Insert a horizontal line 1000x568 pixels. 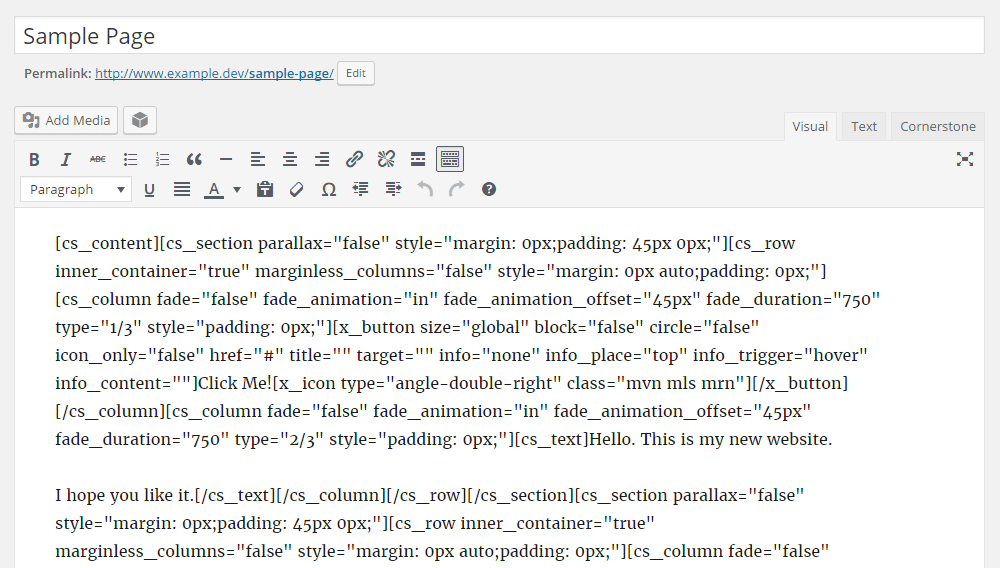pyautogui.click(x=226, y=159)
